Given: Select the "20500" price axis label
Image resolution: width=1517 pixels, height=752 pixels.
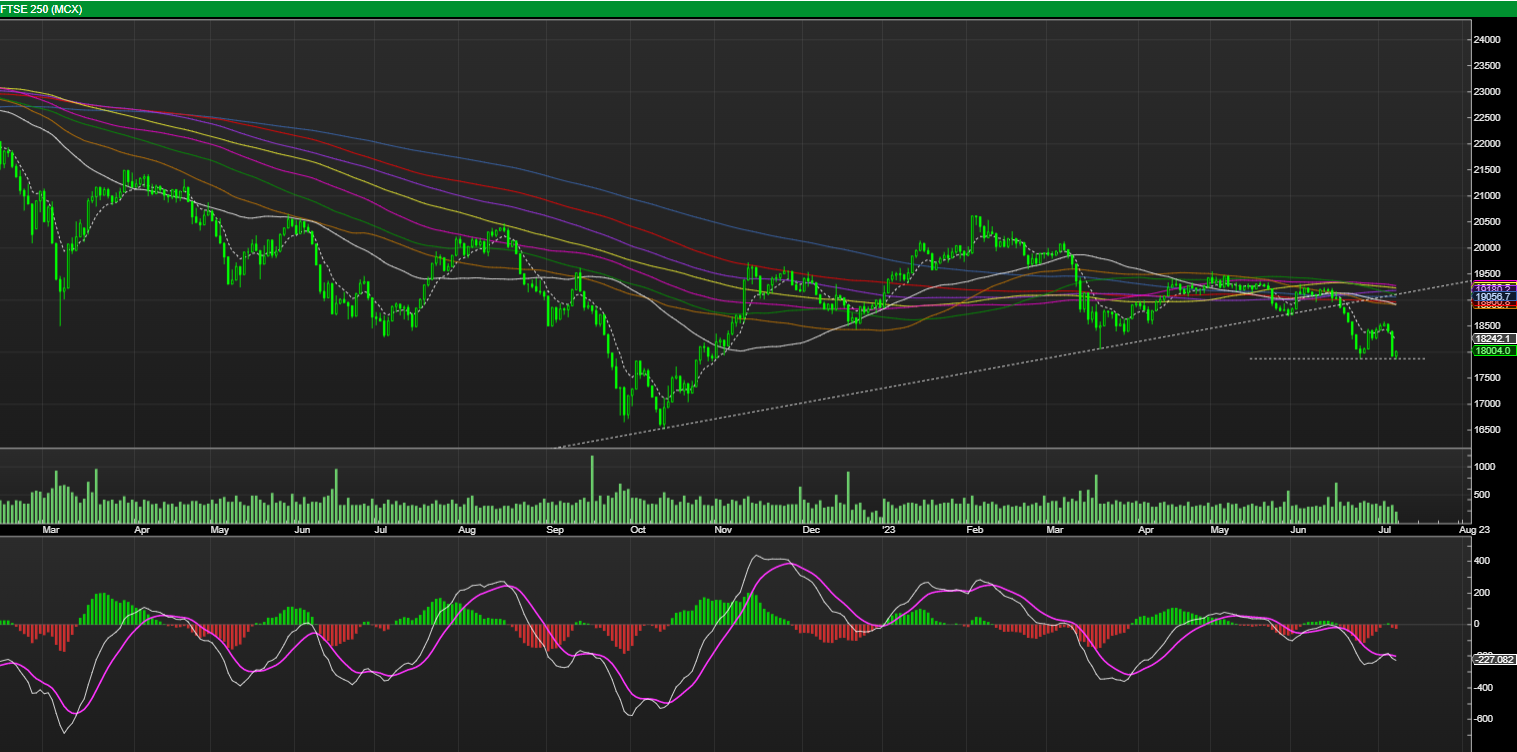Looking at the screenshot, I should click(1487, 222).
